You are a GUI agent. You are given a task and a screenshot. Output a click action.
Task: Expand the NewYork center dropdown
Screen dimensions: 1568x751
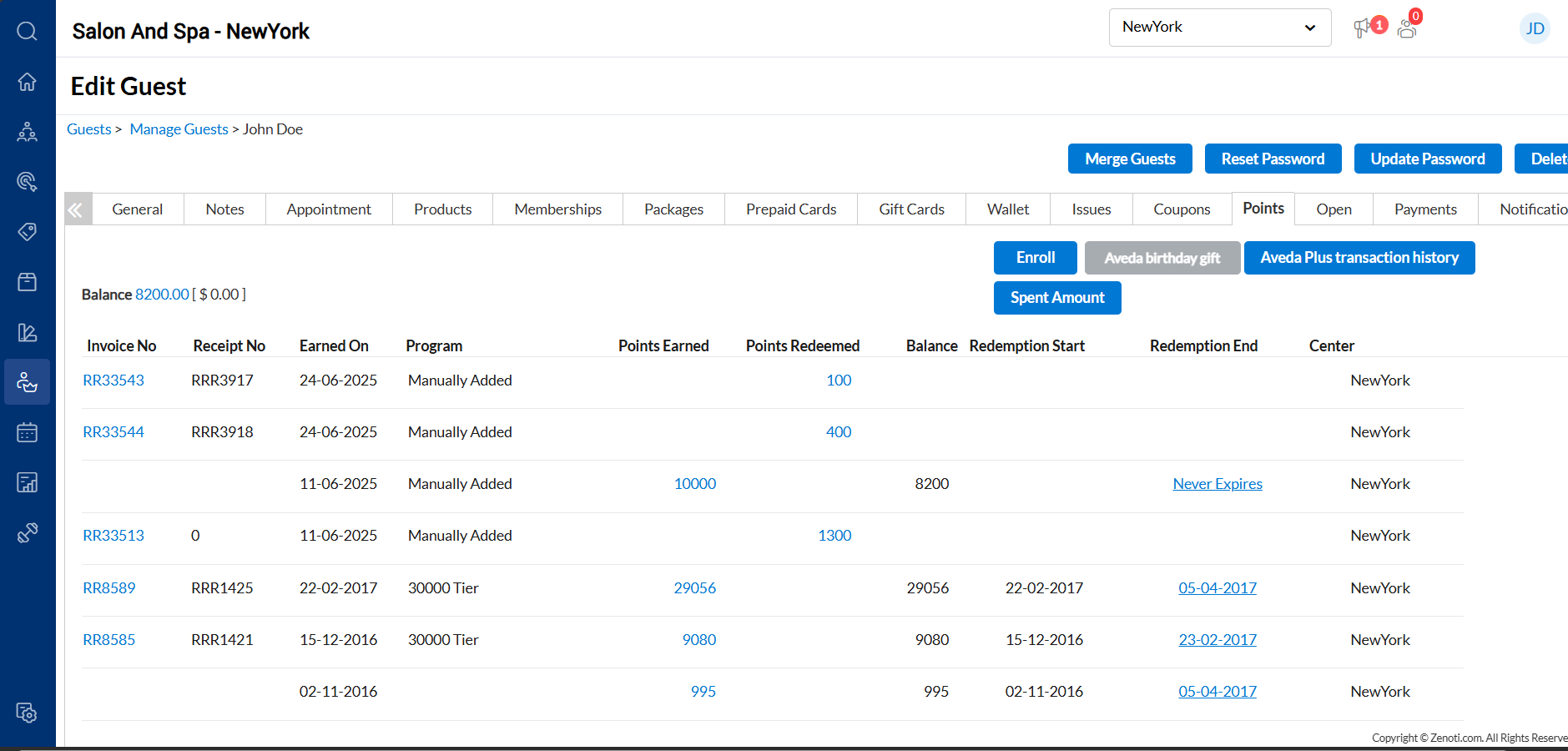1218,28
